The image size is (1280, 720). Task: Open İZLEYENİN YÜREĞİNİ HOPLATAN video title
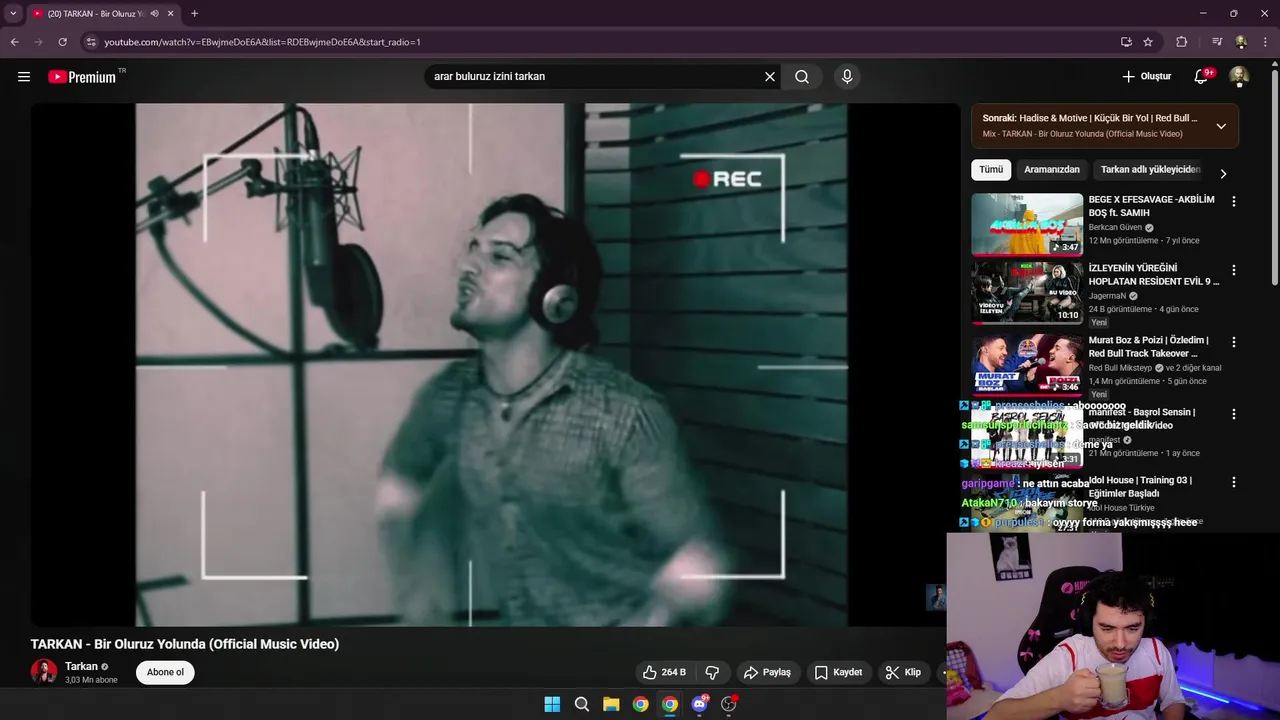[1153, 275]
